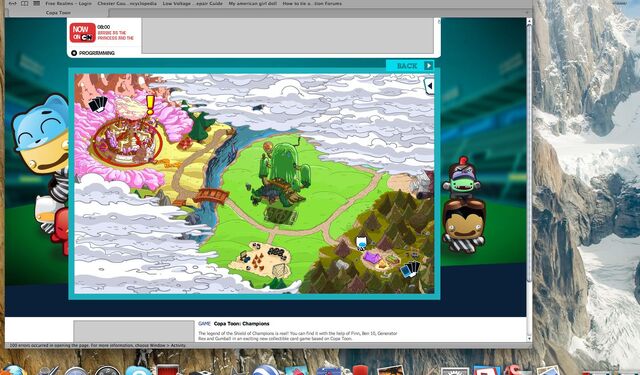Open the Chester County encyclopedia bookmark
This screenshot has height=375, width=640.
click(x=127, y=3)
